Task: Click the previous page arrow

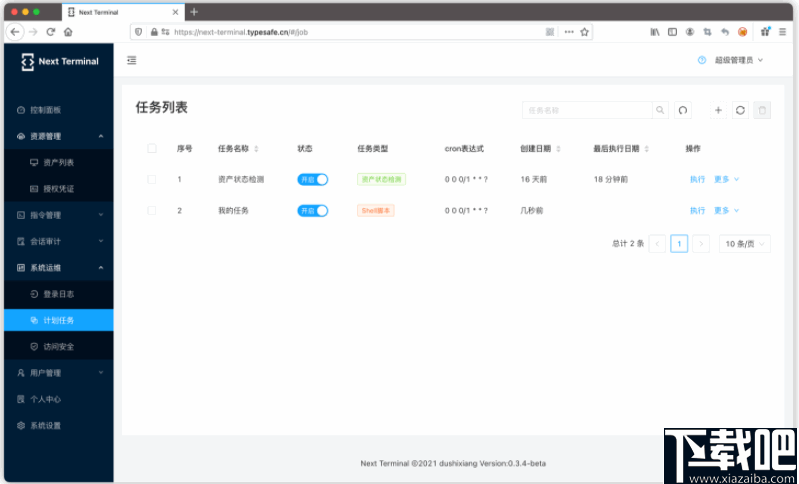Action: click(x=657, y=244)
